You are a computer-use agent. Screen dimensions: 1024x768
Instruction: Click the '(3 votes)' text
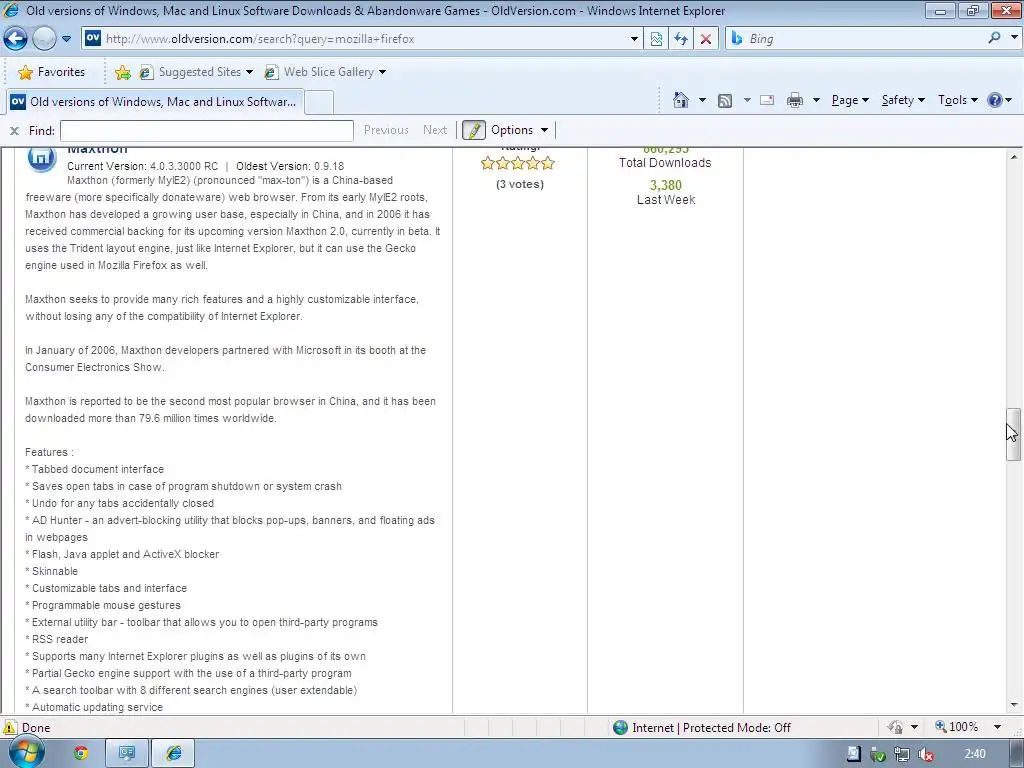click(x=520, y=184)
